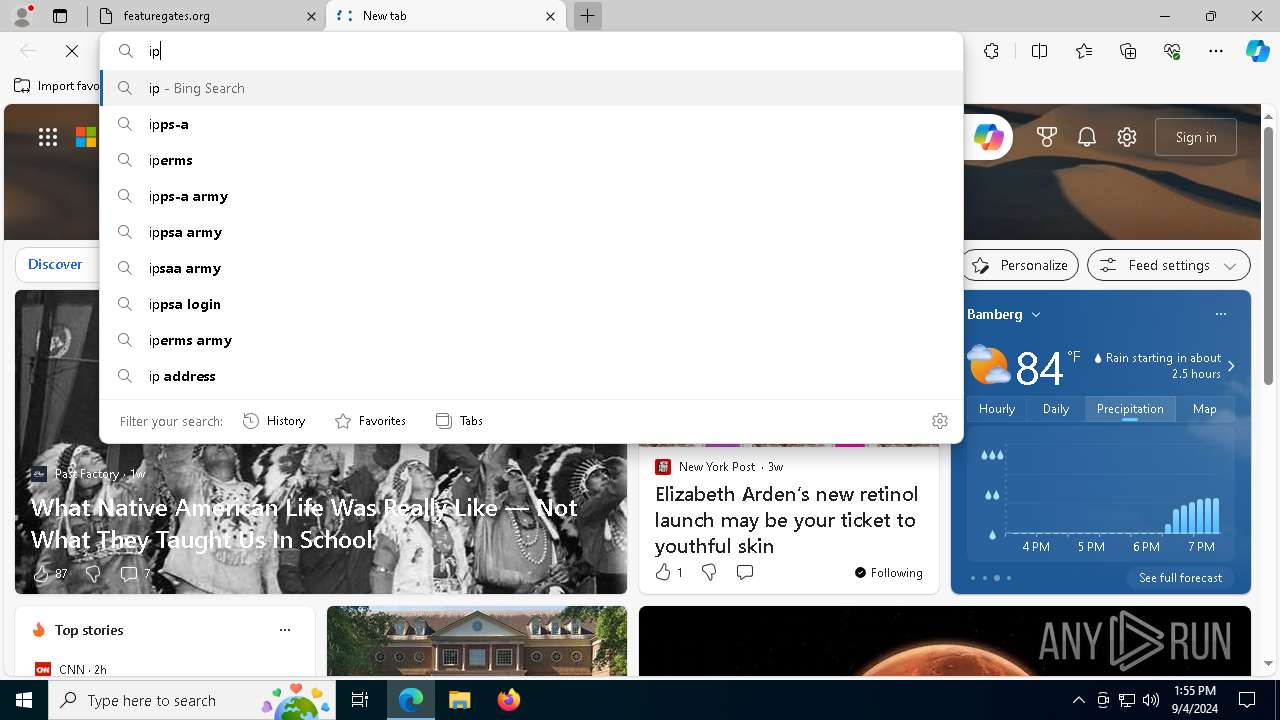This screenshot has width=1280, height=720.
Task: Open the notifications bell icon
Action: point(1087,137)
